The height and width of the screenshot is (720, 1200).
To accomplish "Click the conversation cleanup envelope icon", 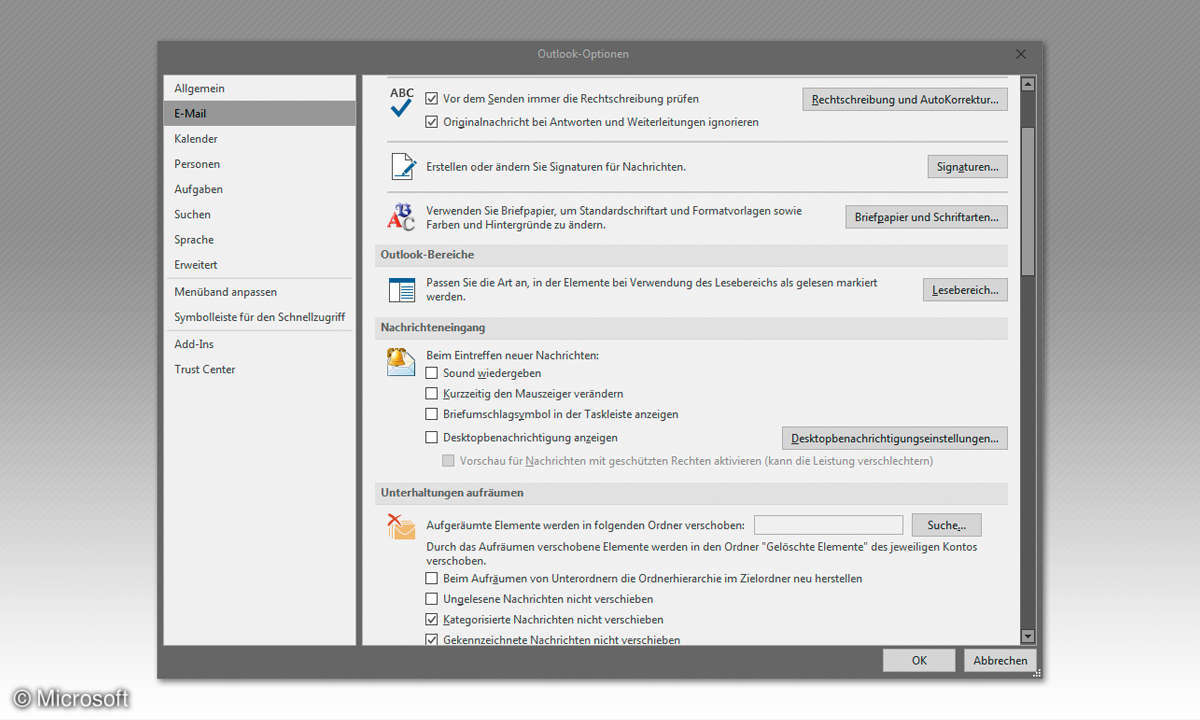I will [x=401, y=526].
